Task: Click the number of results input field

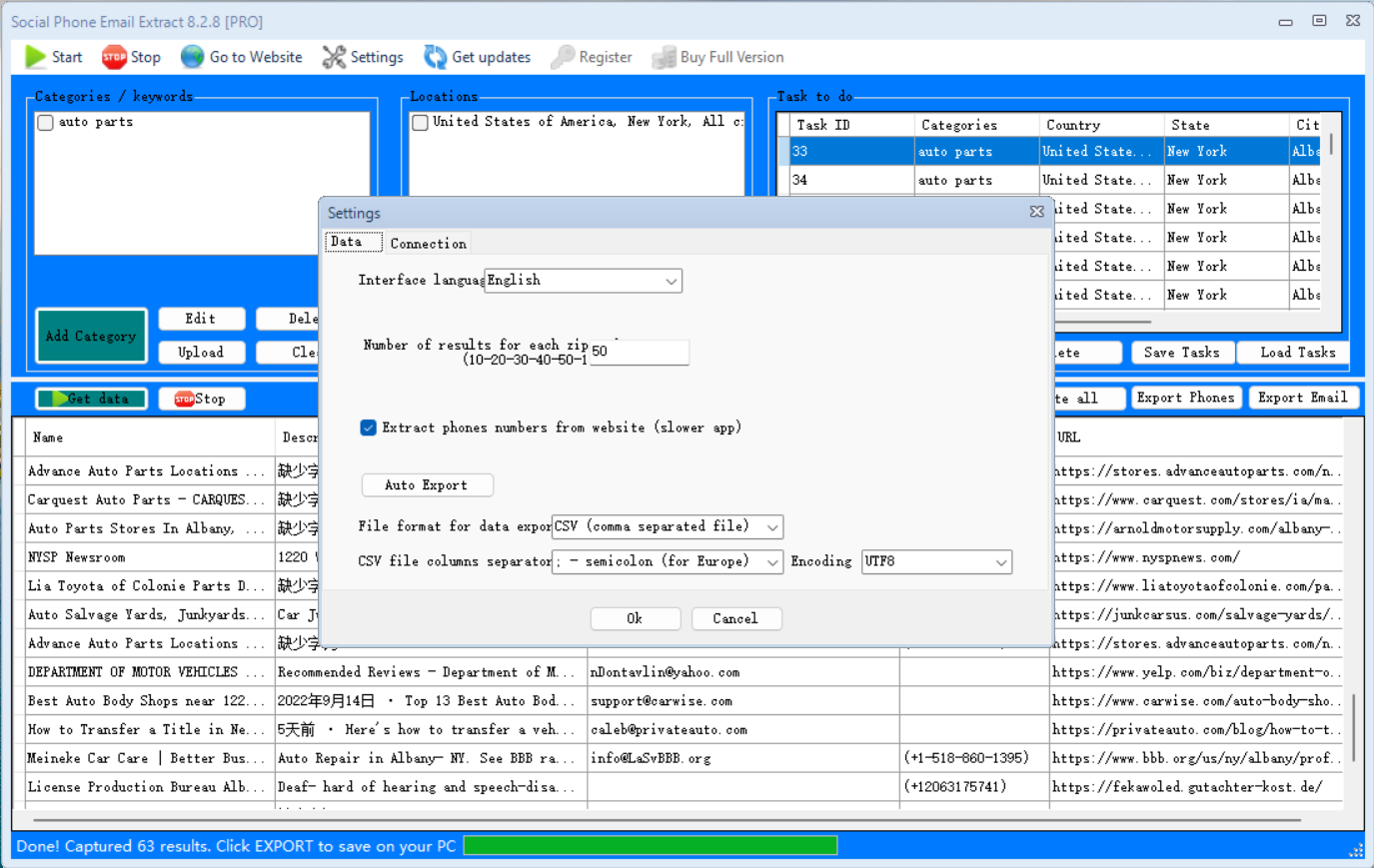Action: point(638,352)
